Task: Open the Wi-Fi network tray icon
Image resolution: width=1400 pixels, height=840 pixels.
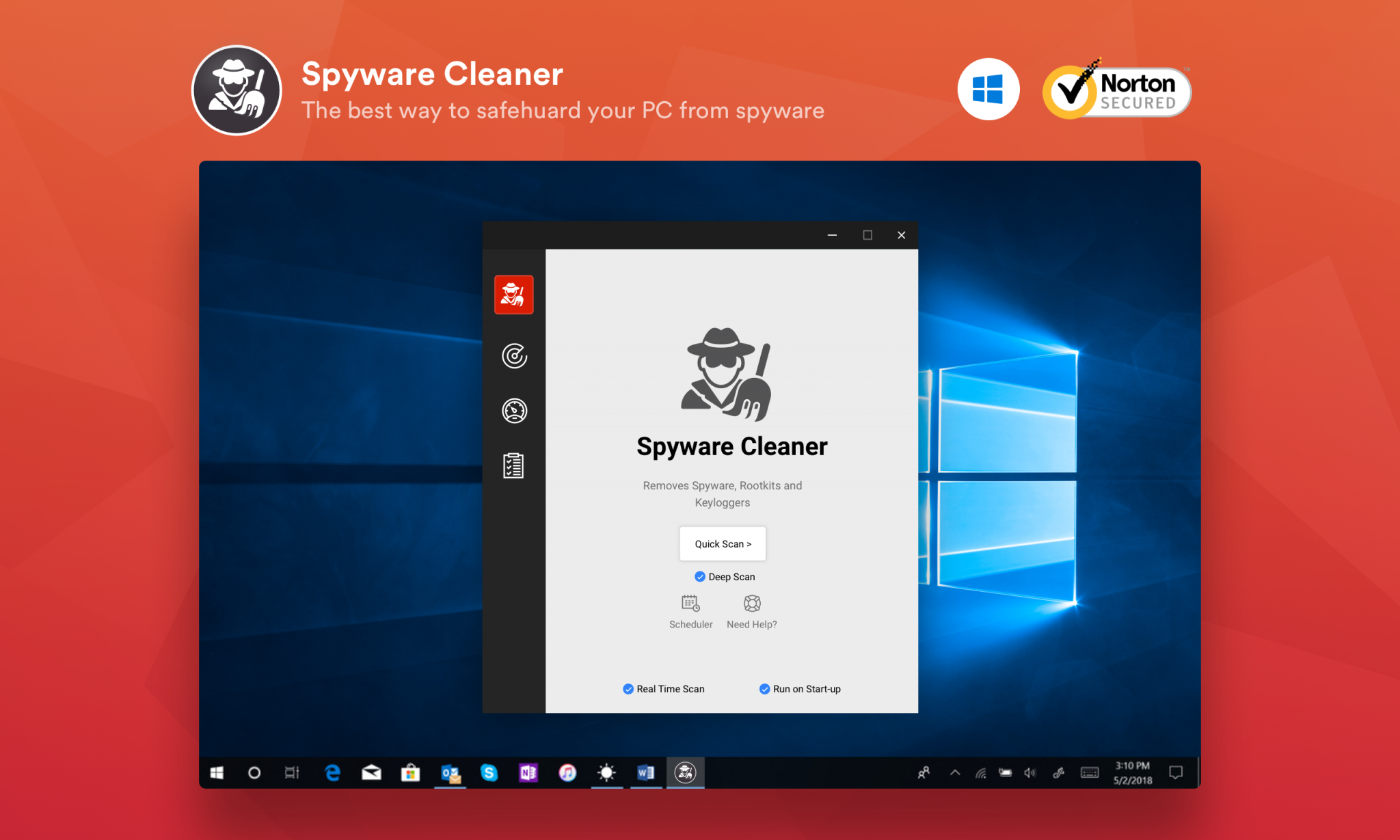Action: tap(980, 773)
